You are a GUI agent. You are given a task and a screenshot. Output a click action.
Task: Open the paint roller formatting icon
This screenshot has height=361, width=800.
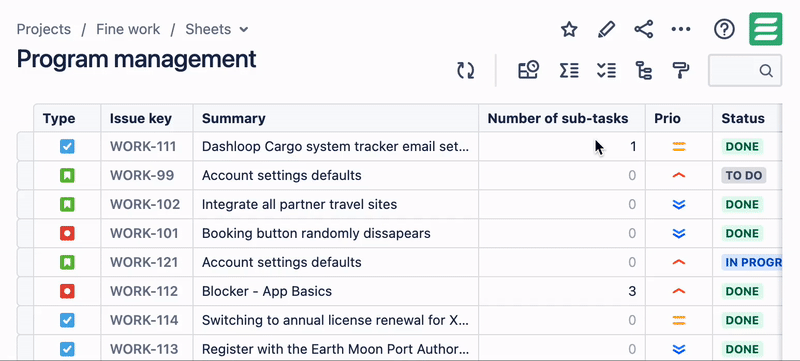(x=681, y=70)
